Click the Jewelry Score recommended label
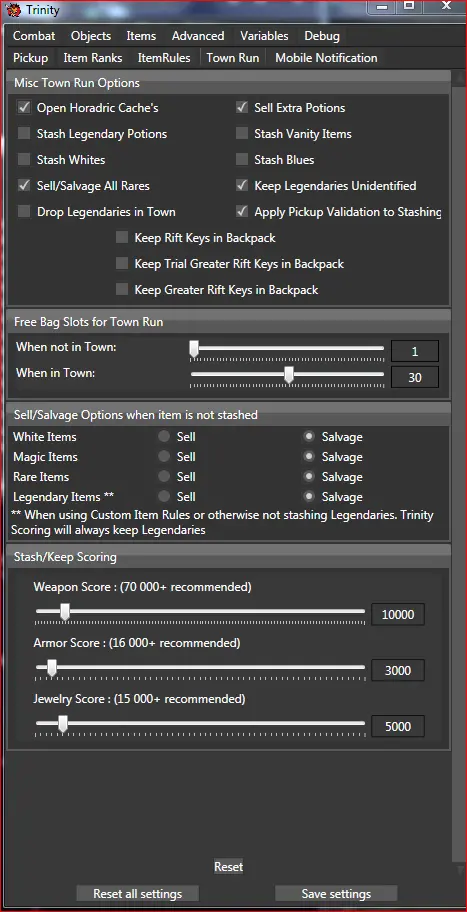The image size is (467, 912). pos(140,699)
